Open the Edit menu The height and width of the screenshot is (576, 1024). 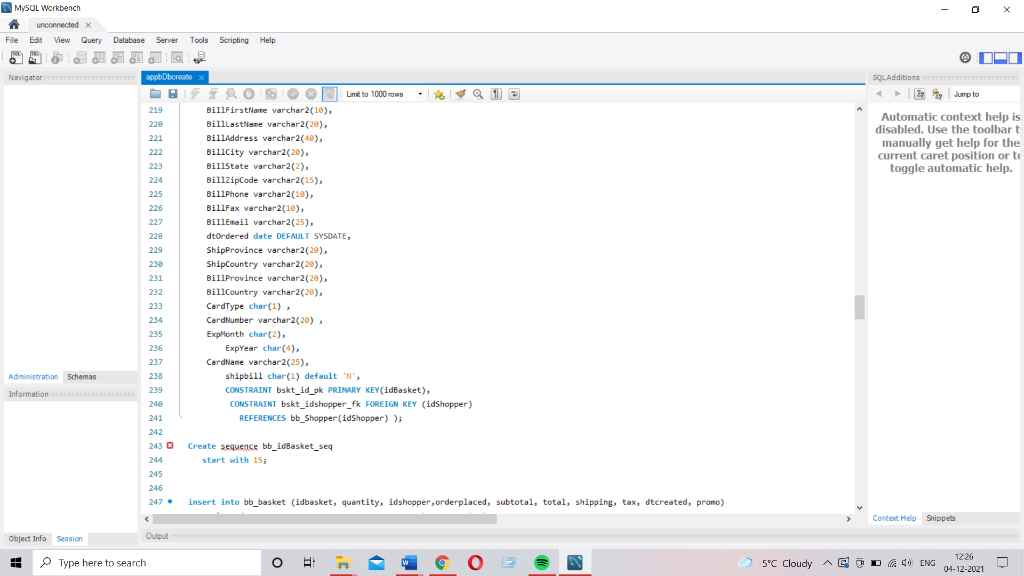tap(36, 40)
